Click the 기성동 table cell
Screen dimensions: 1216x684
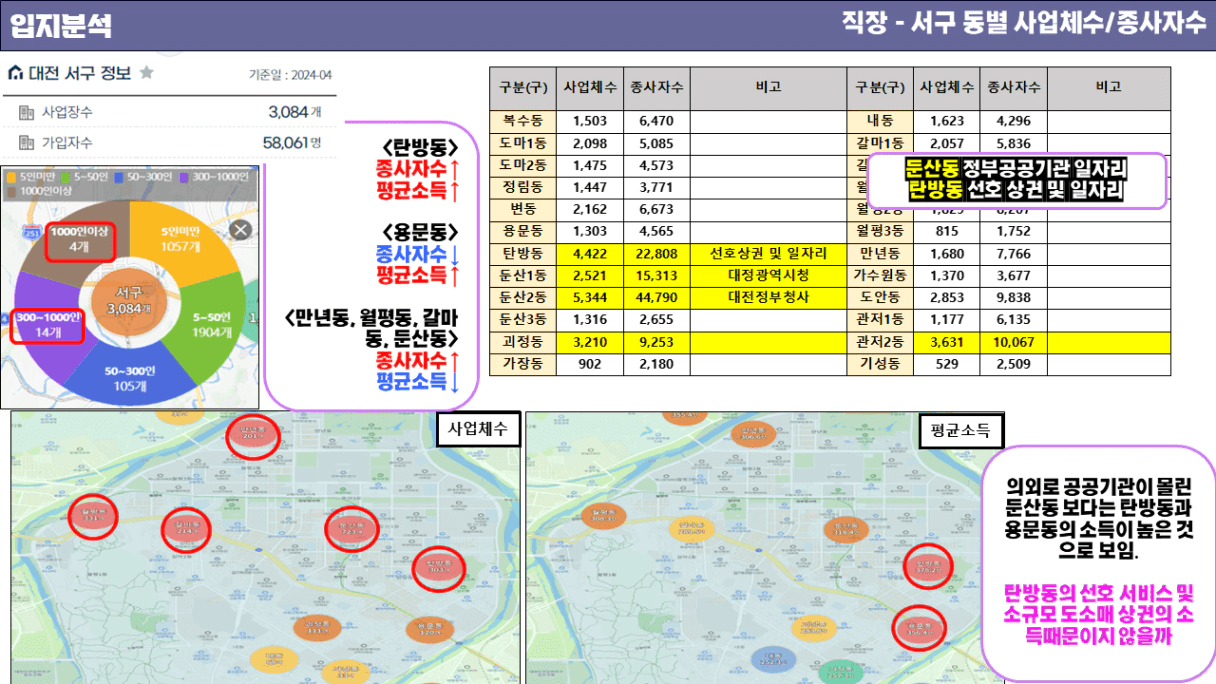pos(880,364)
